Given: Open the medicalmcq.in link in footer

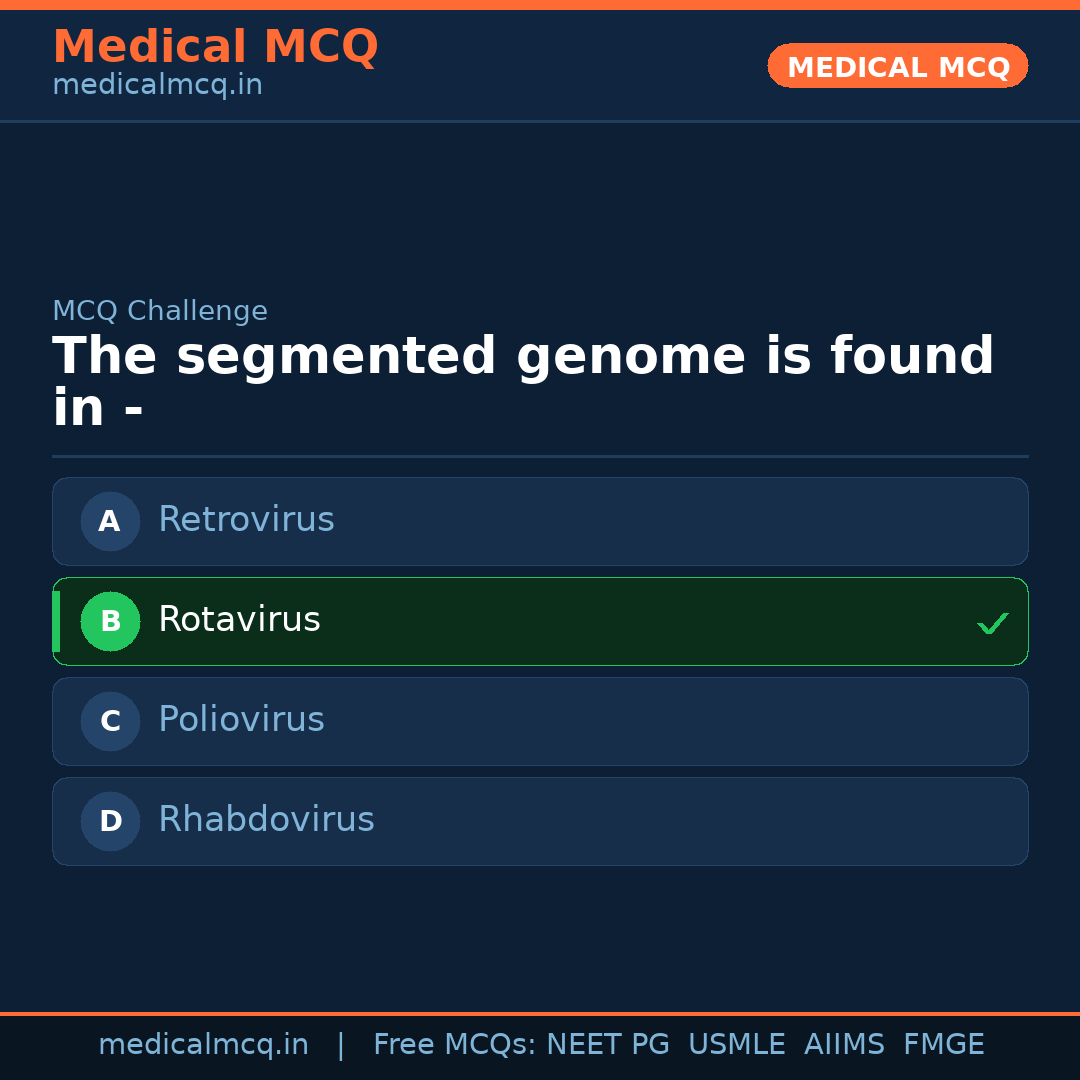Looking at the screenshot, I should click(203, 1045).
